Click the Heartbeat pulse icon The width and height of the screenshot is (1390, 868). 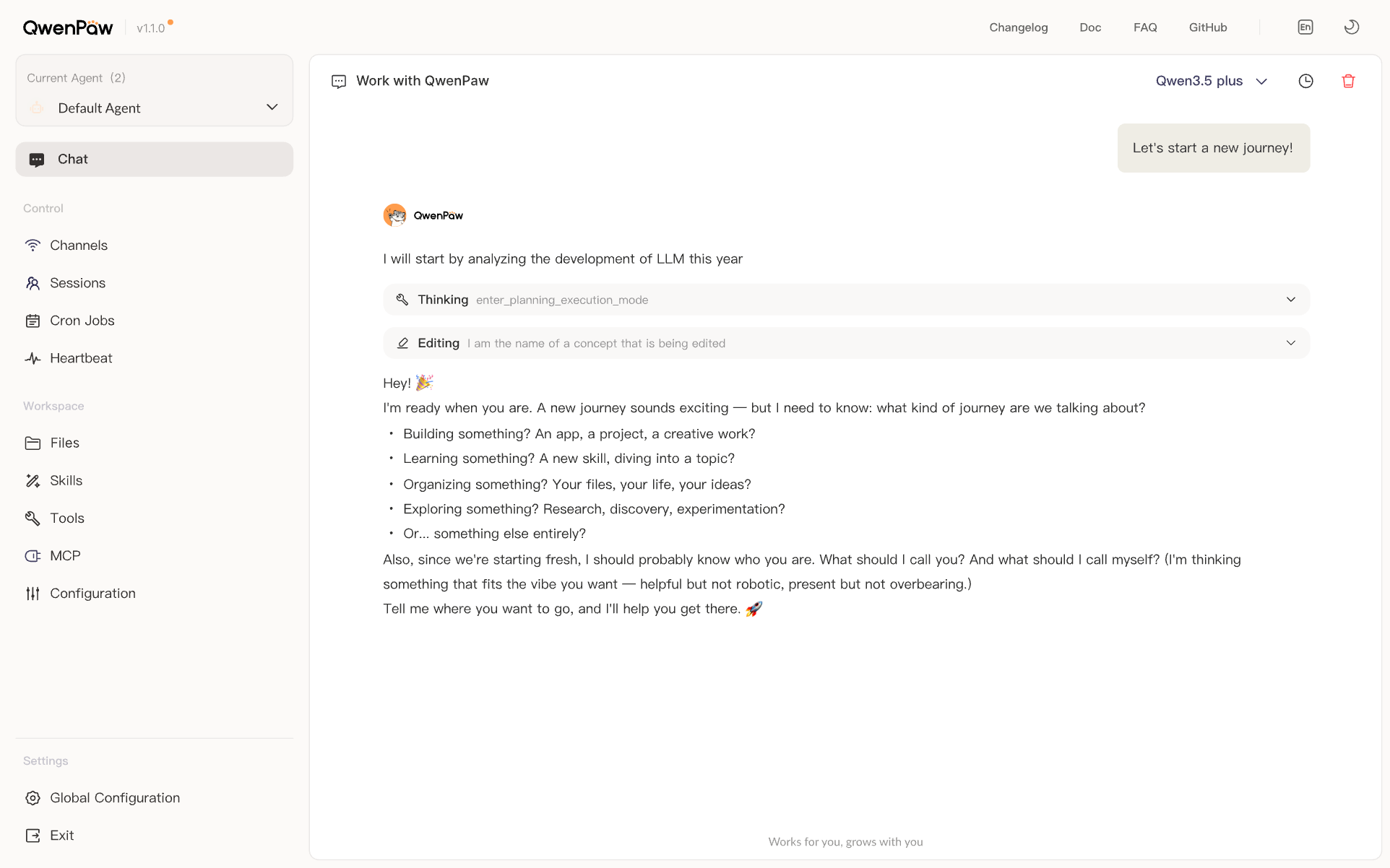(33, 358)
